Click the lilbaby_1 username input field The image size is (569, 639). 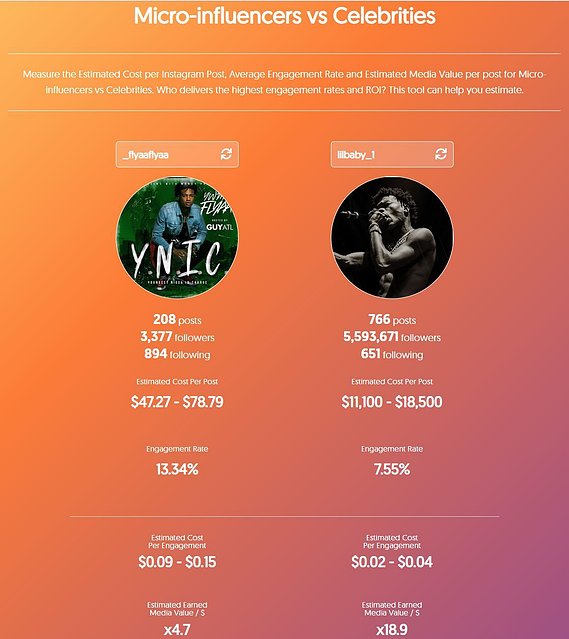[x=392, y=154]
